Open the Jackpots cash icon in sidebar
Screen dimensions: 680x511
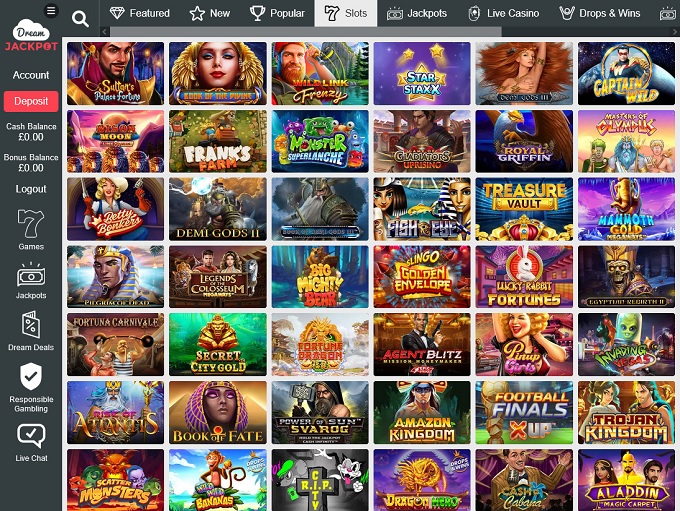tap(31, 275)
